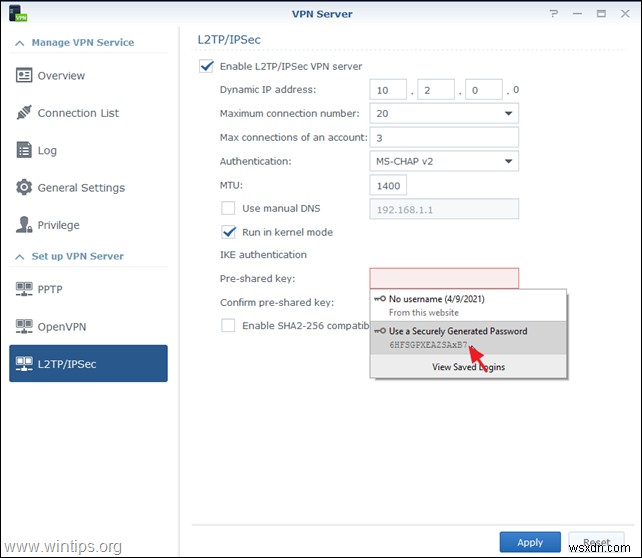
Task: Click the Set up VPN Server heading
Action: point(77,256)
